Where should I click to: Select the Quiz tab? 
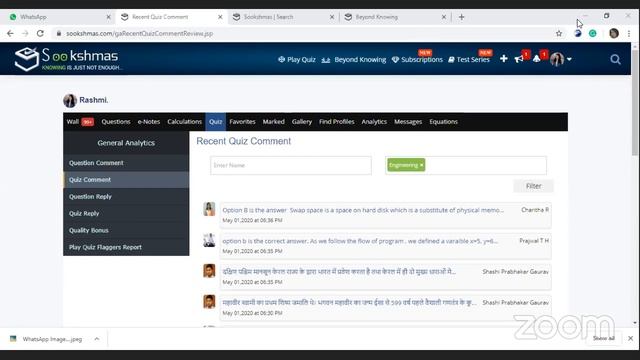(216, 122)
